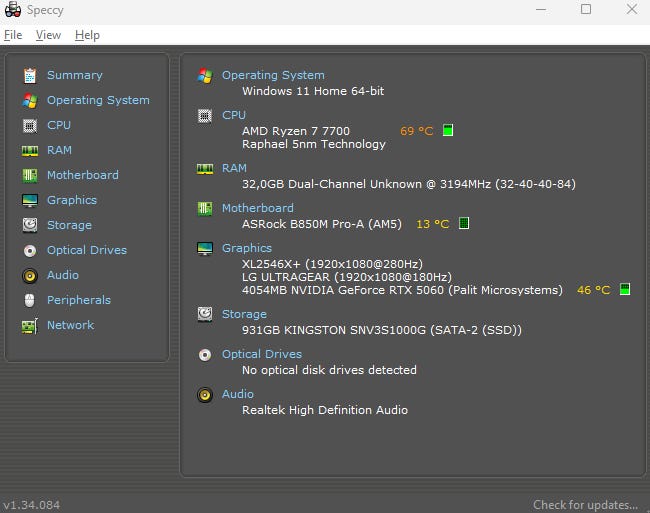
Task: Click the CPU chip icon in sidebar
Action: 30,126
